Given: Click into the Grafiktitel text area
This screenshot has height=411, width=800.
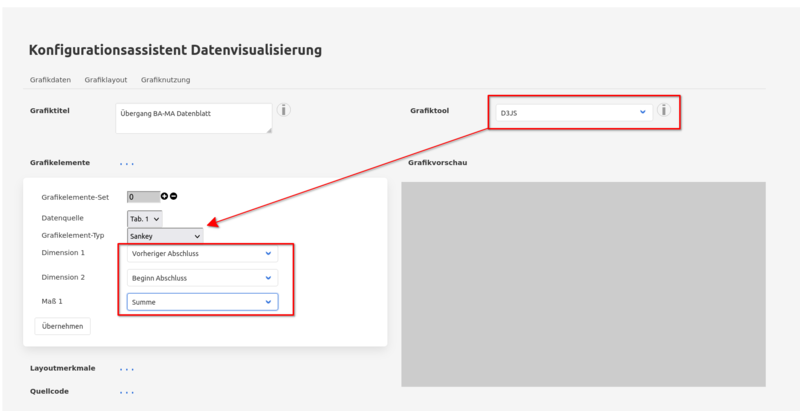Looking at the screenshot, I should click(193, 117).
